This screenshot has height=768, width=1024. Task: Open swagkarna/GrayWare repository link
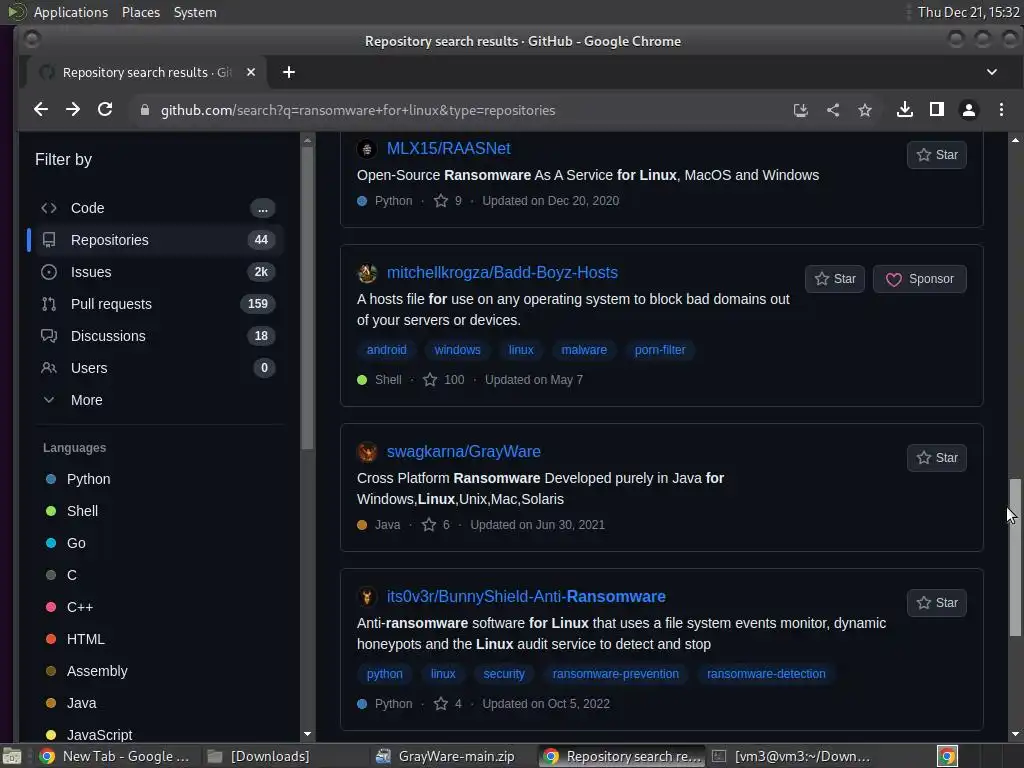(x=464, y=451)
